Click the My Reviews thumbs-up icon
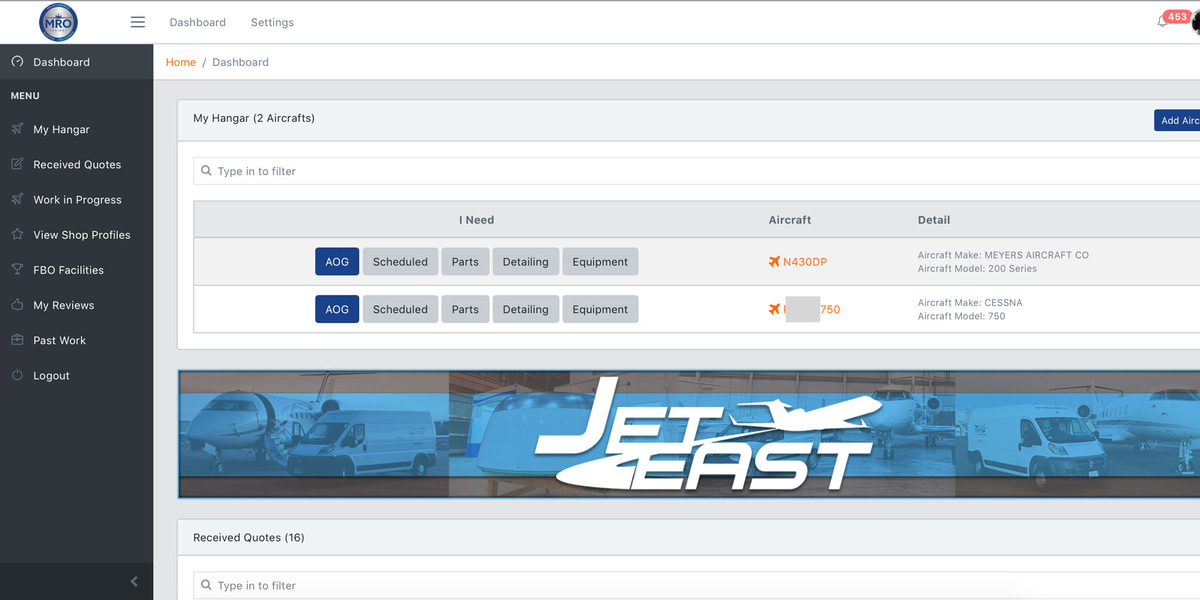Viewport: 1200px width, 600px height. pyautogui.click(x=17, y=305)
